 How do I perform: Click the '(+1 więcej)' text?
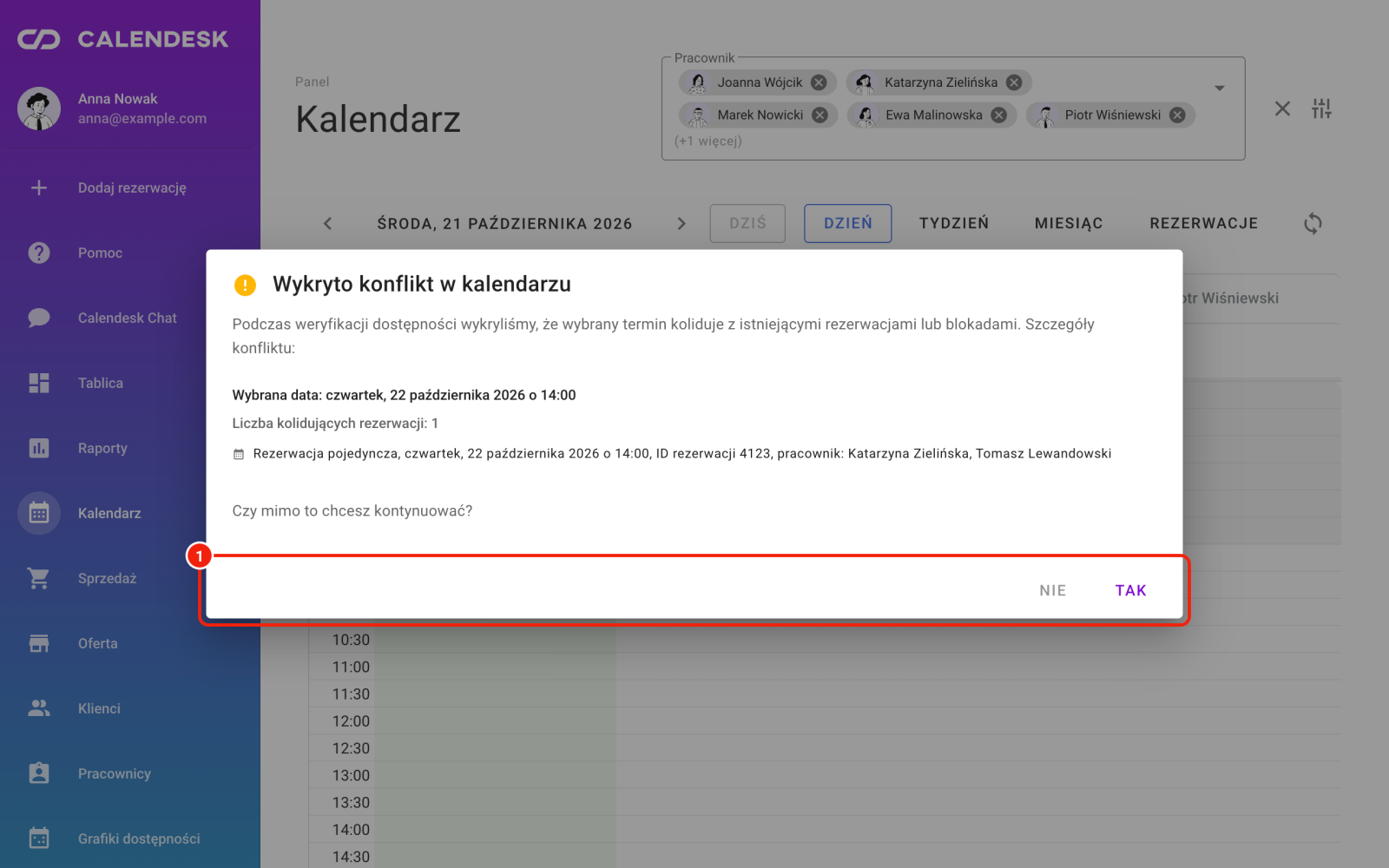coord(708,141)
